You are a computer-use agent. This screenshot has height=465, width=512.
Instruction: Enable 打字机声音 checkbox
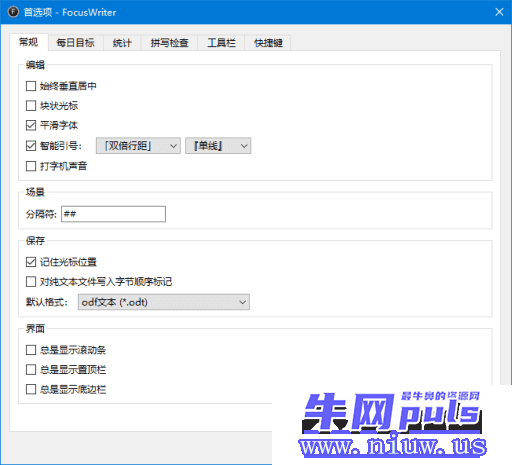click(31, 166)
